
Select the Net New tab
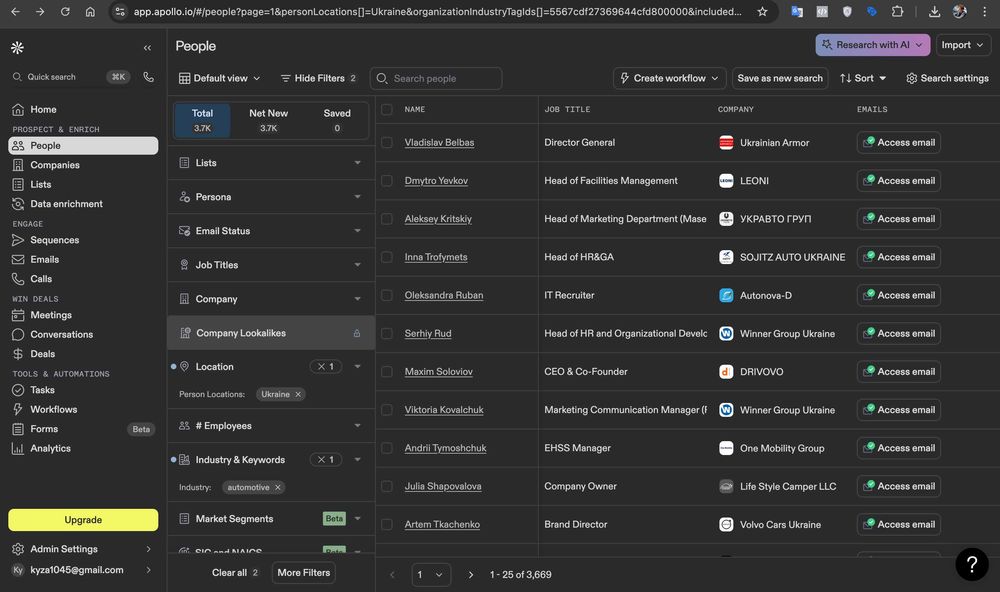268,120
